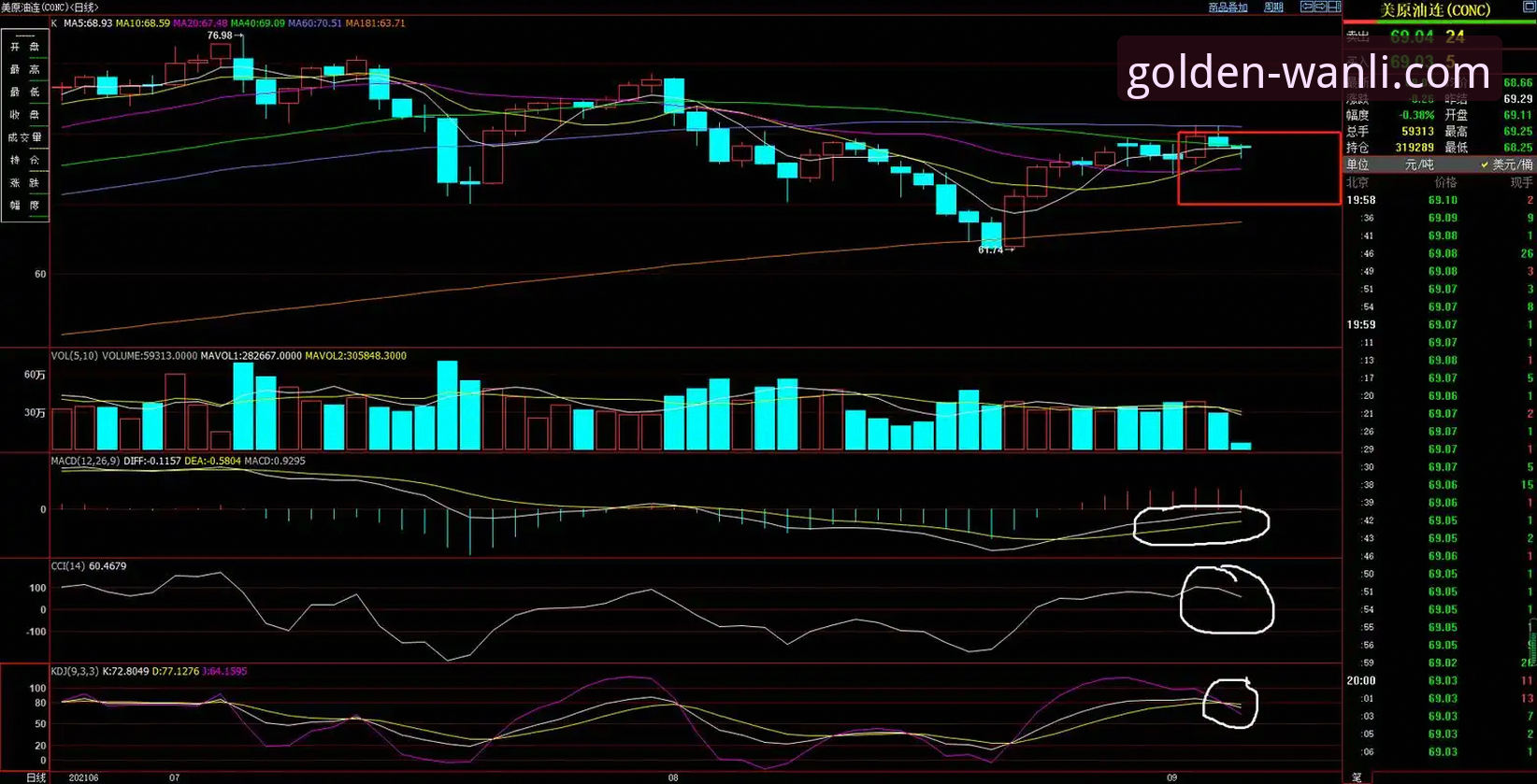Click the last cyan candlestick inside red box
Viewport: 1537px width, 784px height.
point(1241,147)
